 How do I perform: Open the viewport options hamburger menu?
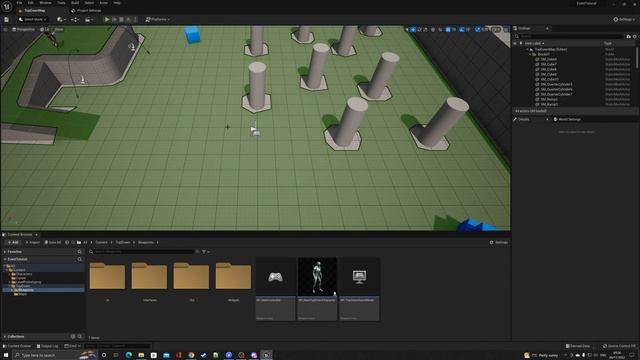click(5, 29)
